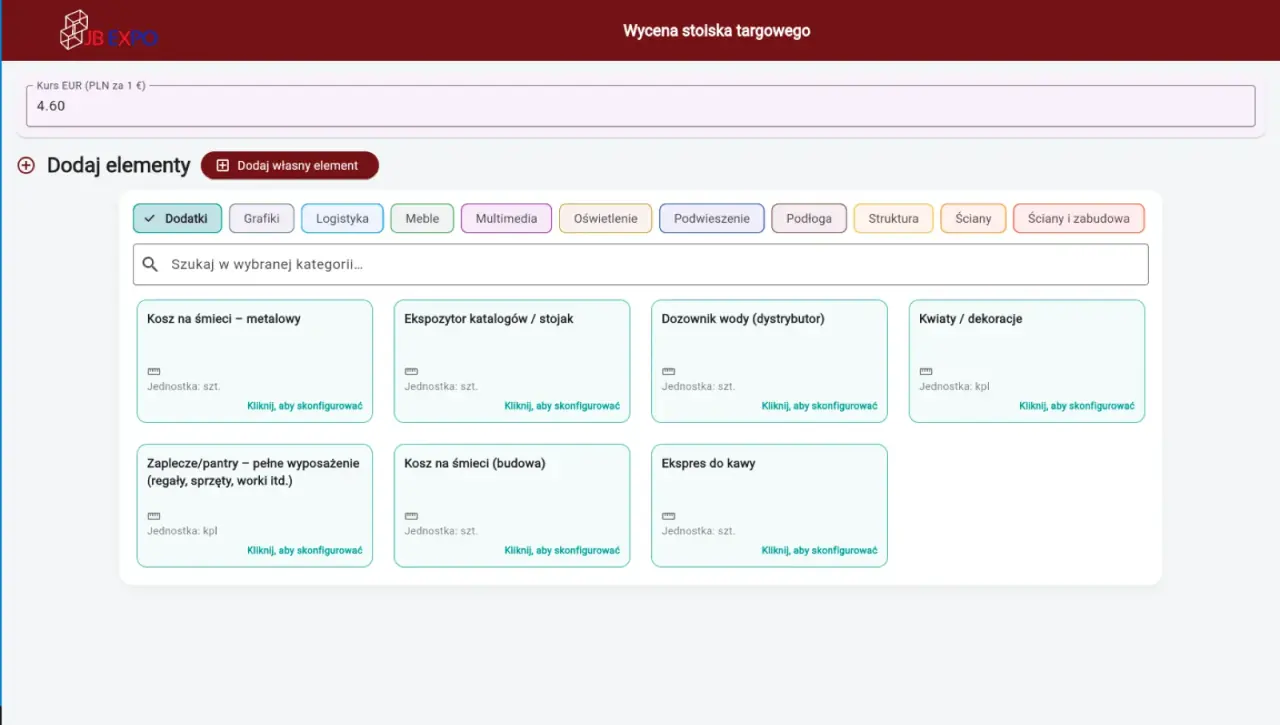This screenshot has width=1280, height=725.
Task: Click the Kurs EUR exchange rate field
Action: pyautogui.click(x=640, y=106)
